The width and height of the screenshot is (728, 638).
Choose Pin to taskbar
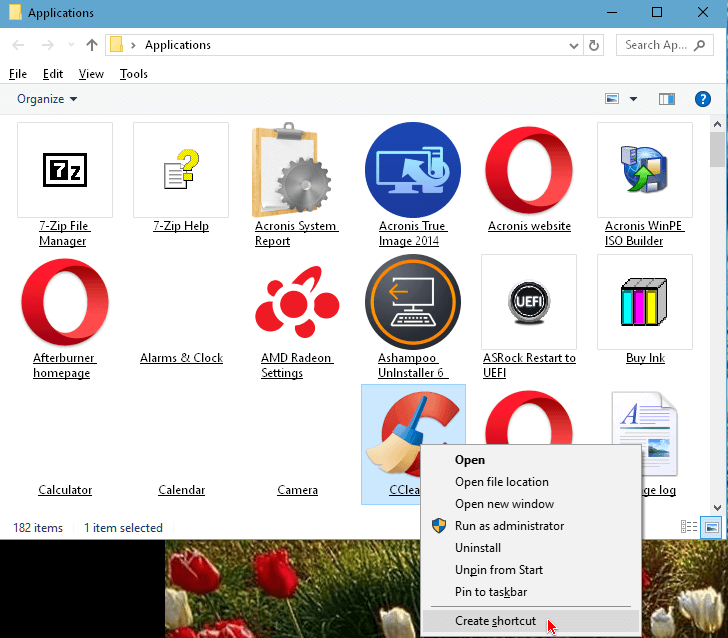[531, 592]
